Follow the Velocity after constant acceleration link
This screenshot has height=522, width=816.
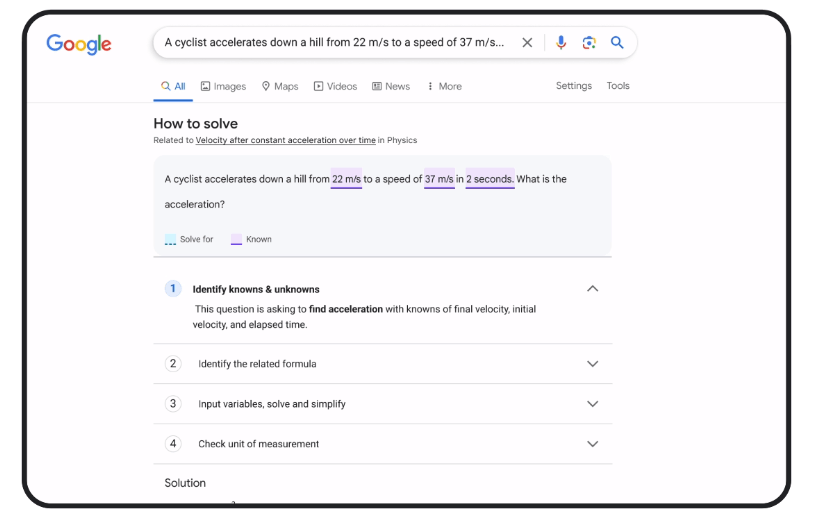285,141
